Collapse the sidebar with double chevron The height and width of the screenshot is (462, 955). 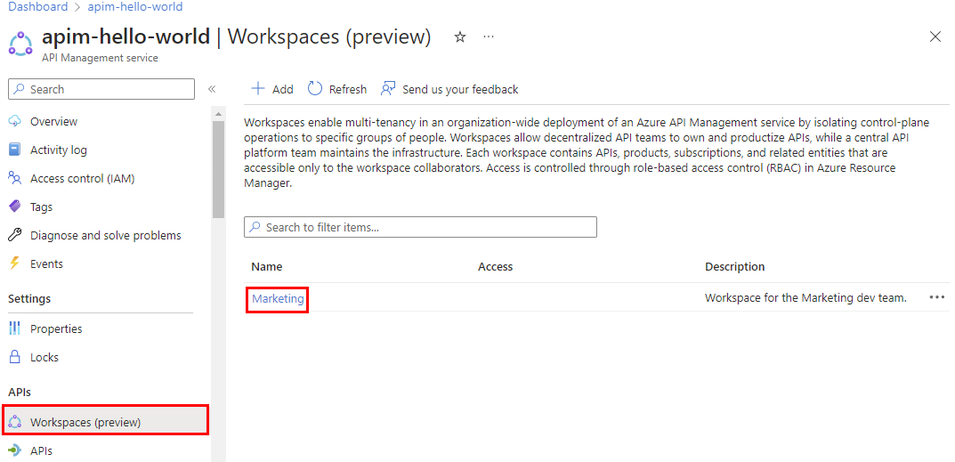click(212, 89)
